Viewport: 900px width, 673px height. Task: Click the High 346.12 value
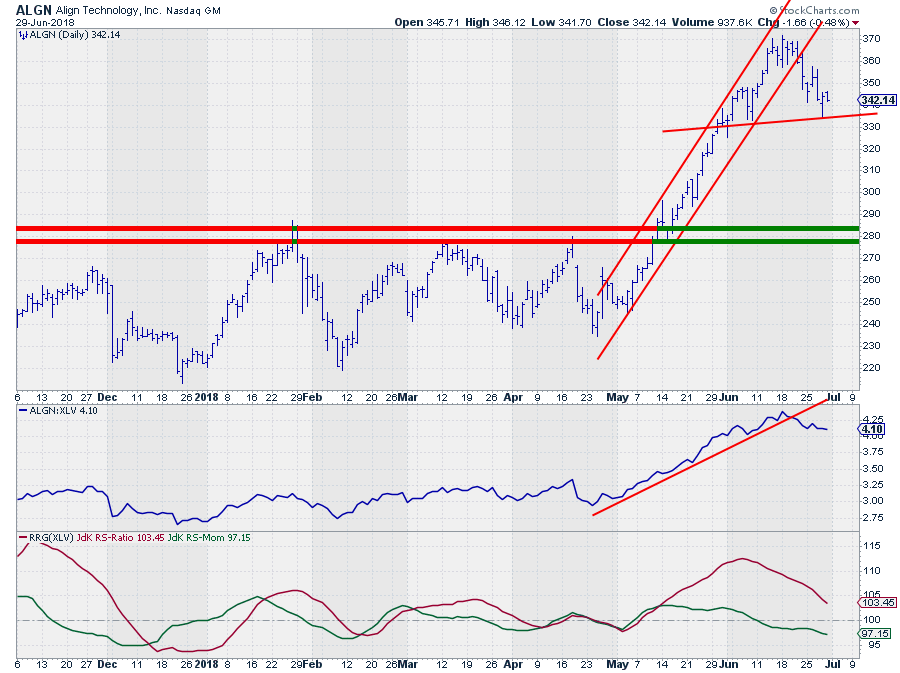click(495, 22)
